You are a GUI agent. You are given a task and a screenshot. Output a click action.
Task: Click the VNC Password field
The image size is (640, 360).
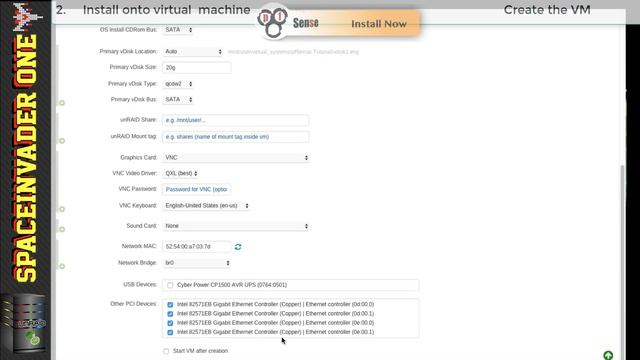click(x=197, y=189)
